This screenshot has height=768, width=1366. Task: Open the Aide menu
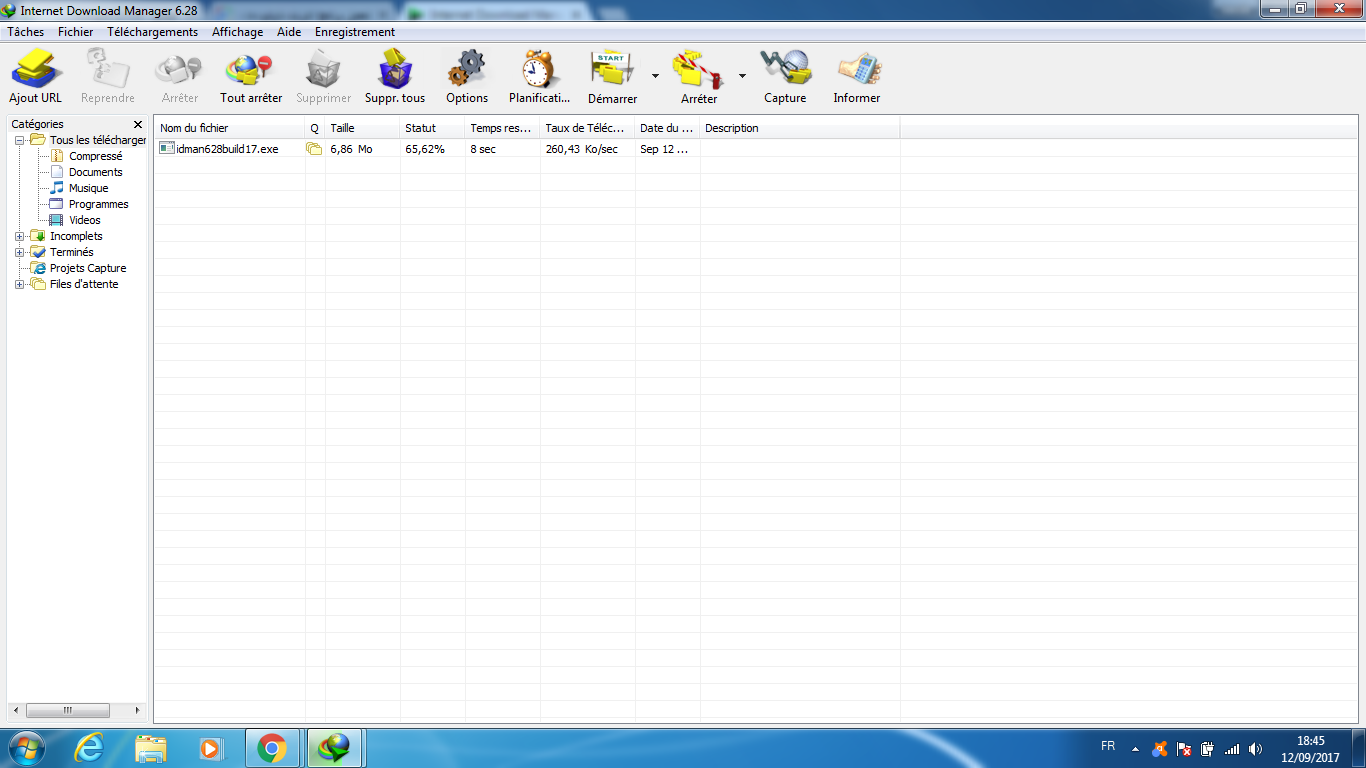(x=289, y=32)
